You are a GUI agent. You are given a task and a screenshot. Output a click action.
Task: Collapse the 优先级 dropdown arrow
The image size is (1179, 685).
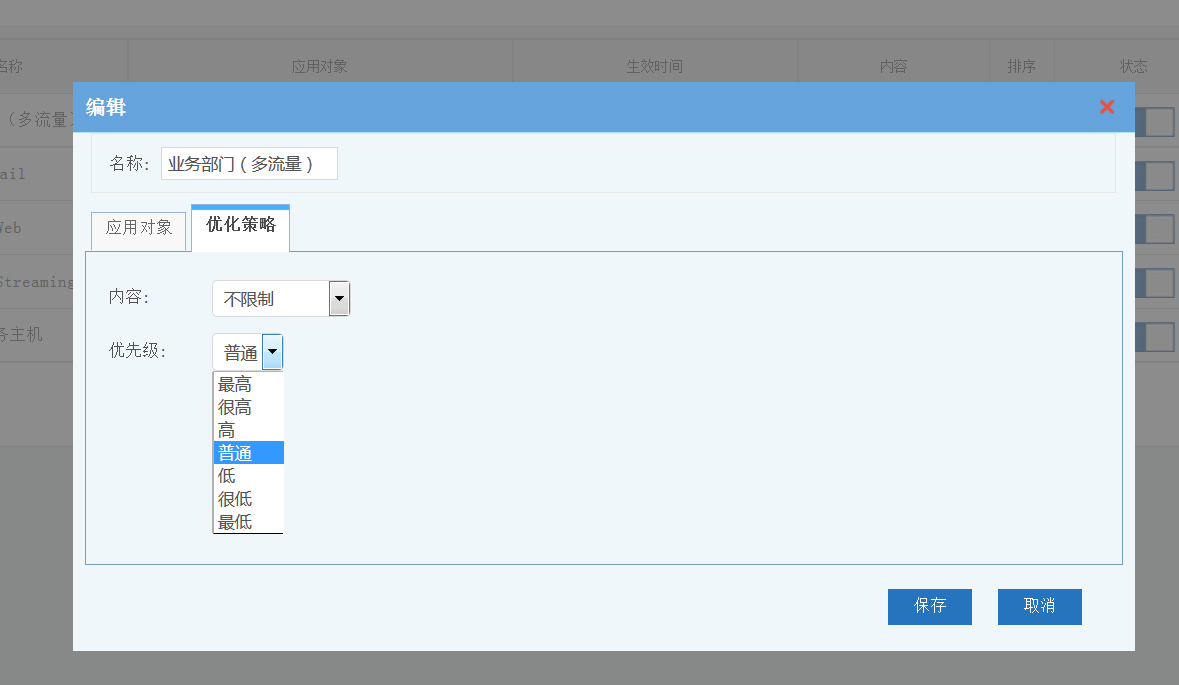coord(272,352)
